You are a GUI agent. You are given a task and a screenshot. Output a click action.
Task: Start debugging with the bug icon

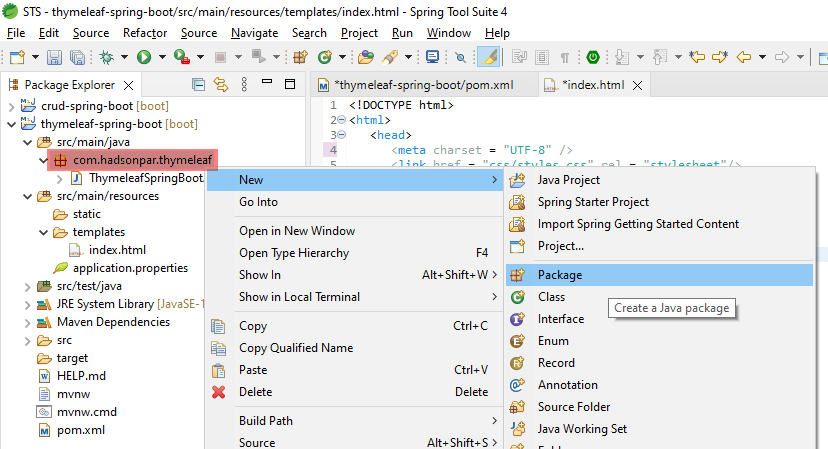click(106, 57)
